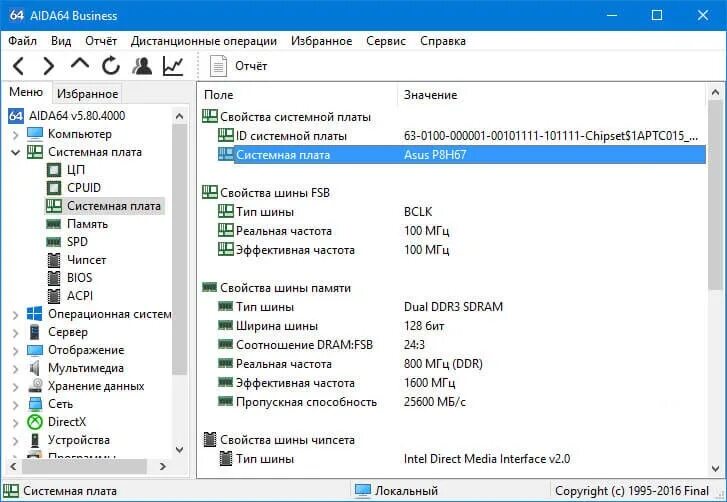Image resolution: width=727 pixels, height=502 pixels.
Task: Click the details pane scroll down arrow
Action: click(x=715, y=469)
